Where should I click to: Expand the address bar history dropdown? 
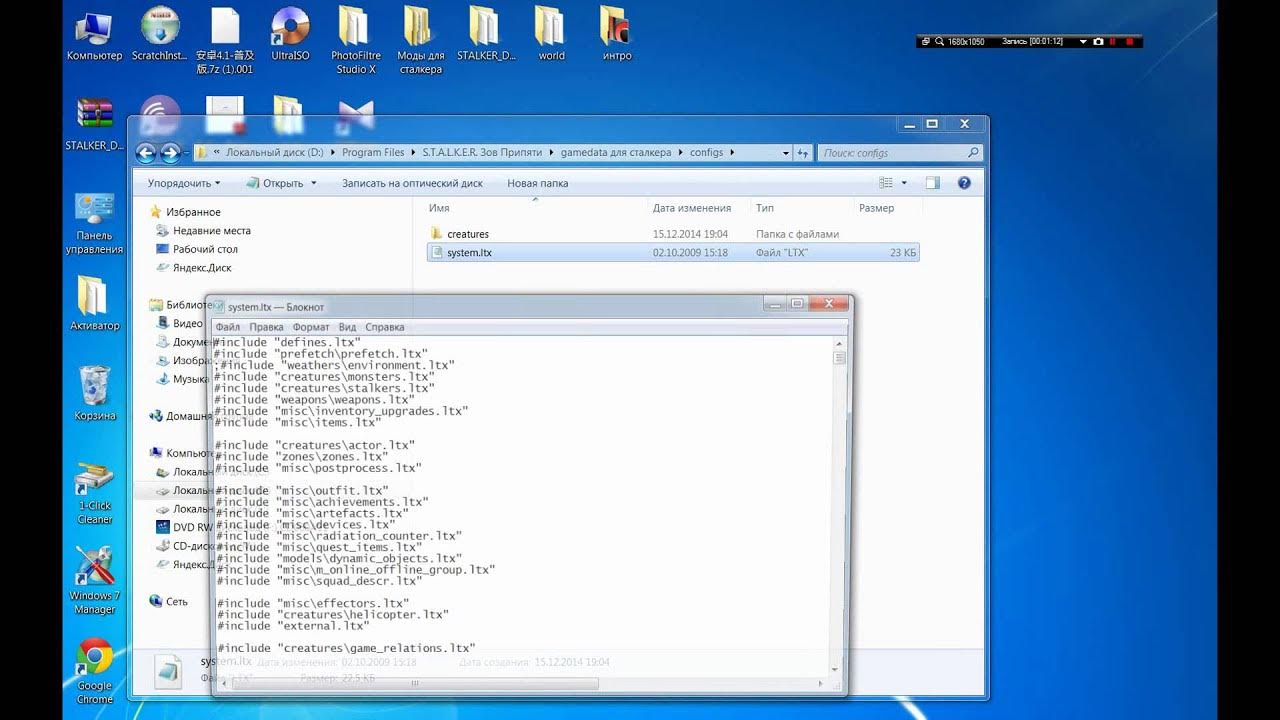click(785, 153)
